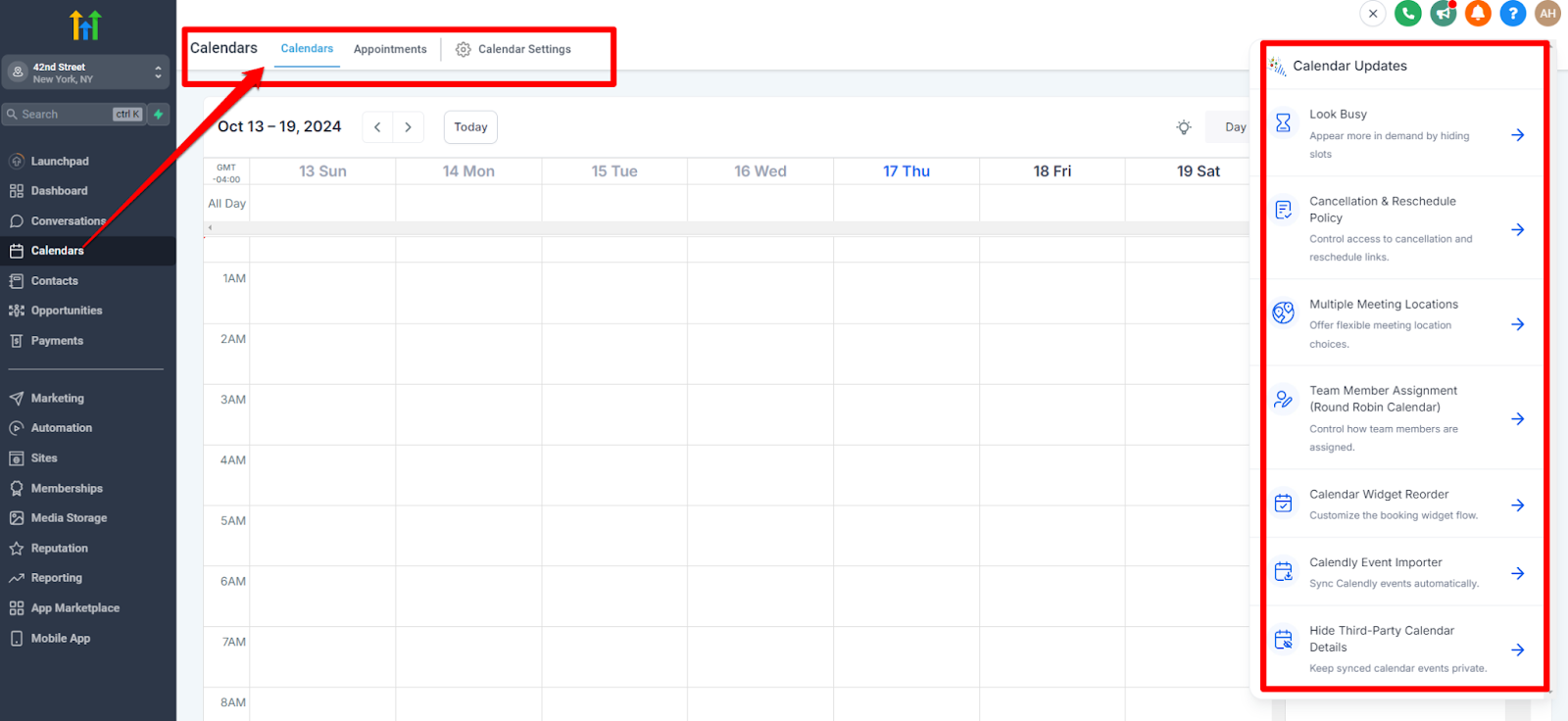
Task: Click the green phone dialer icon
Action: coord(1407,14)
